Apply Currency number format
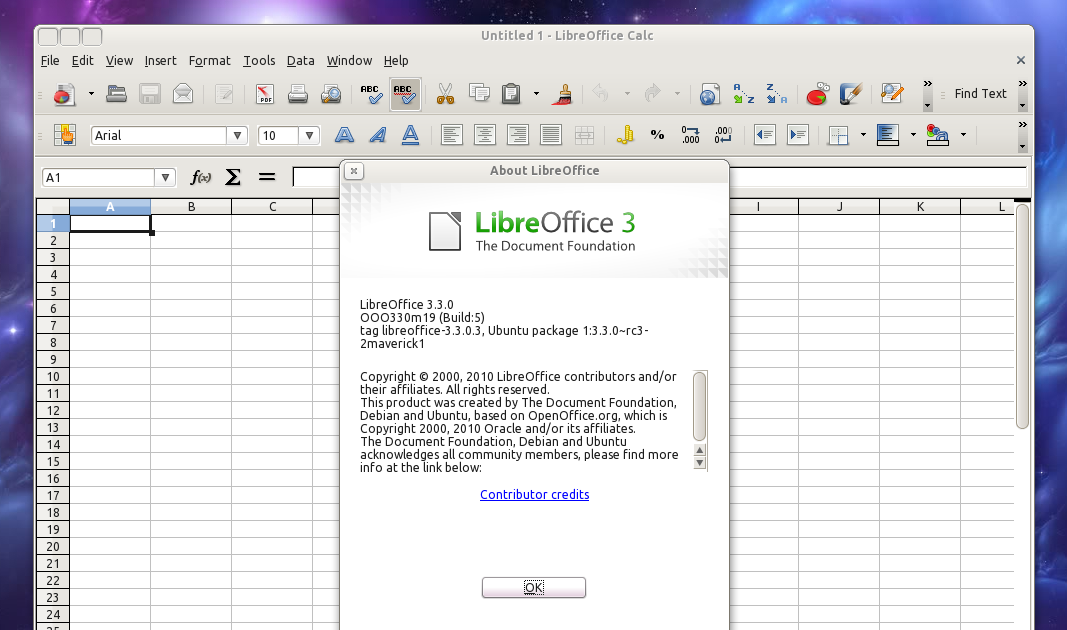The width and height of the screenshot is (1067, 630). point(625,135)
